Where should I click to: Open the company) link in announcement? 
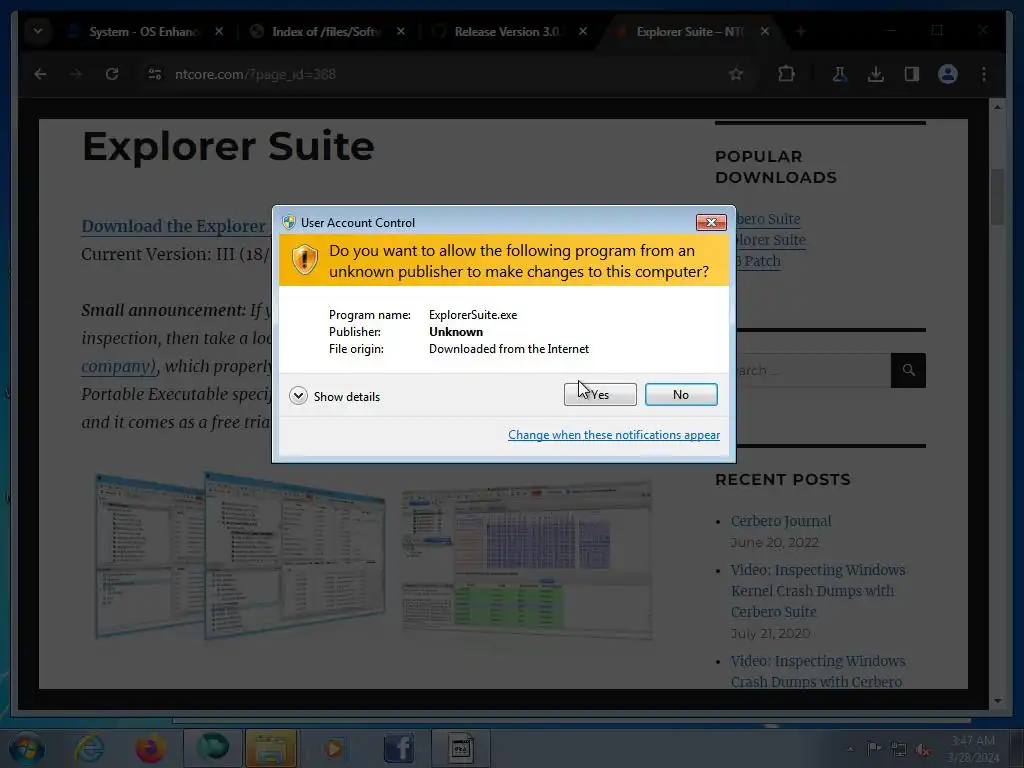(118, 366)
